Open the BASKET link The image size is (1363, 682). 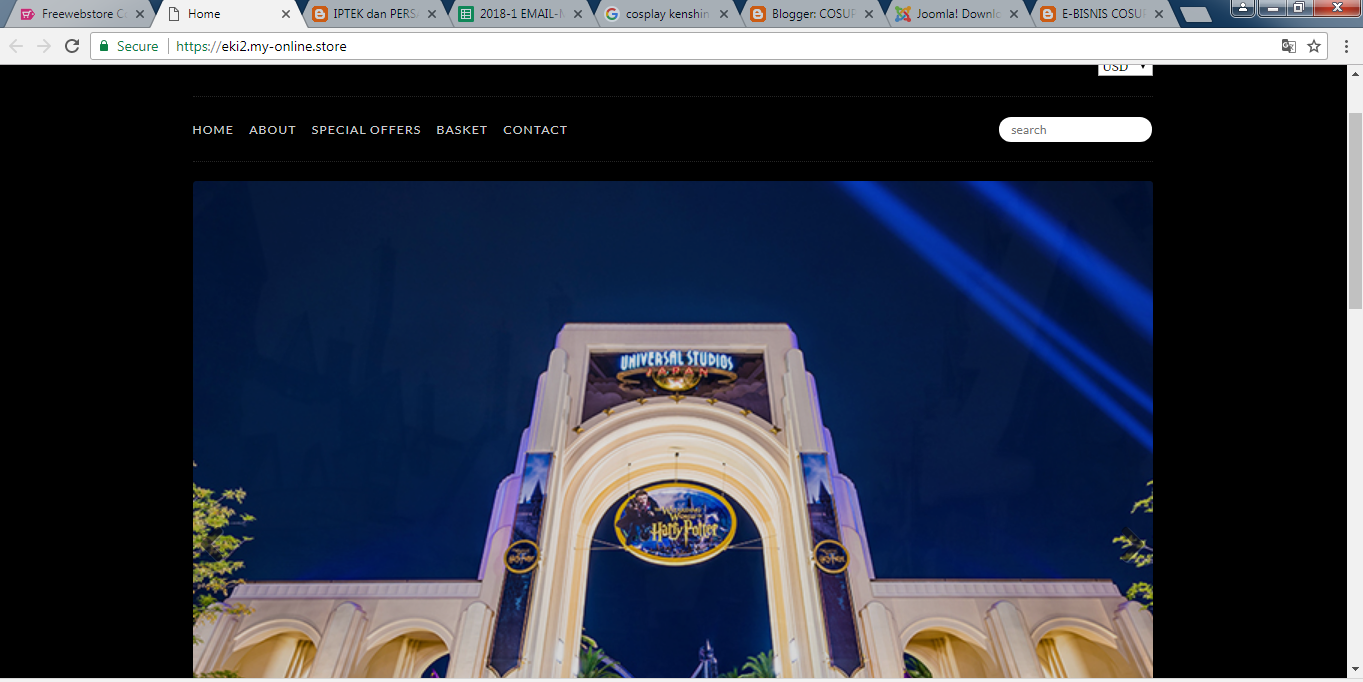pos(462,130)
